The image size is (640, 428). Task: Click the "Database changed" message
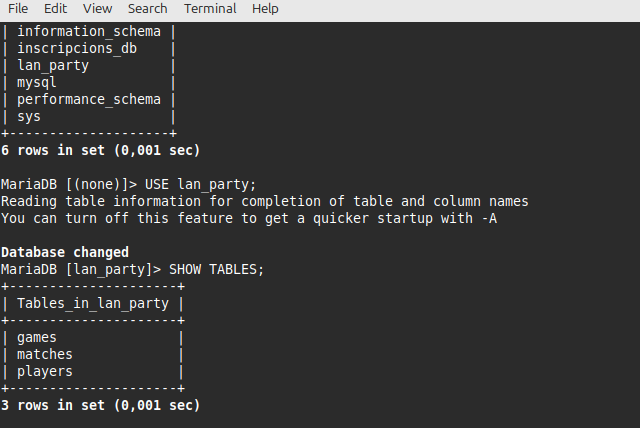(65, 252)
